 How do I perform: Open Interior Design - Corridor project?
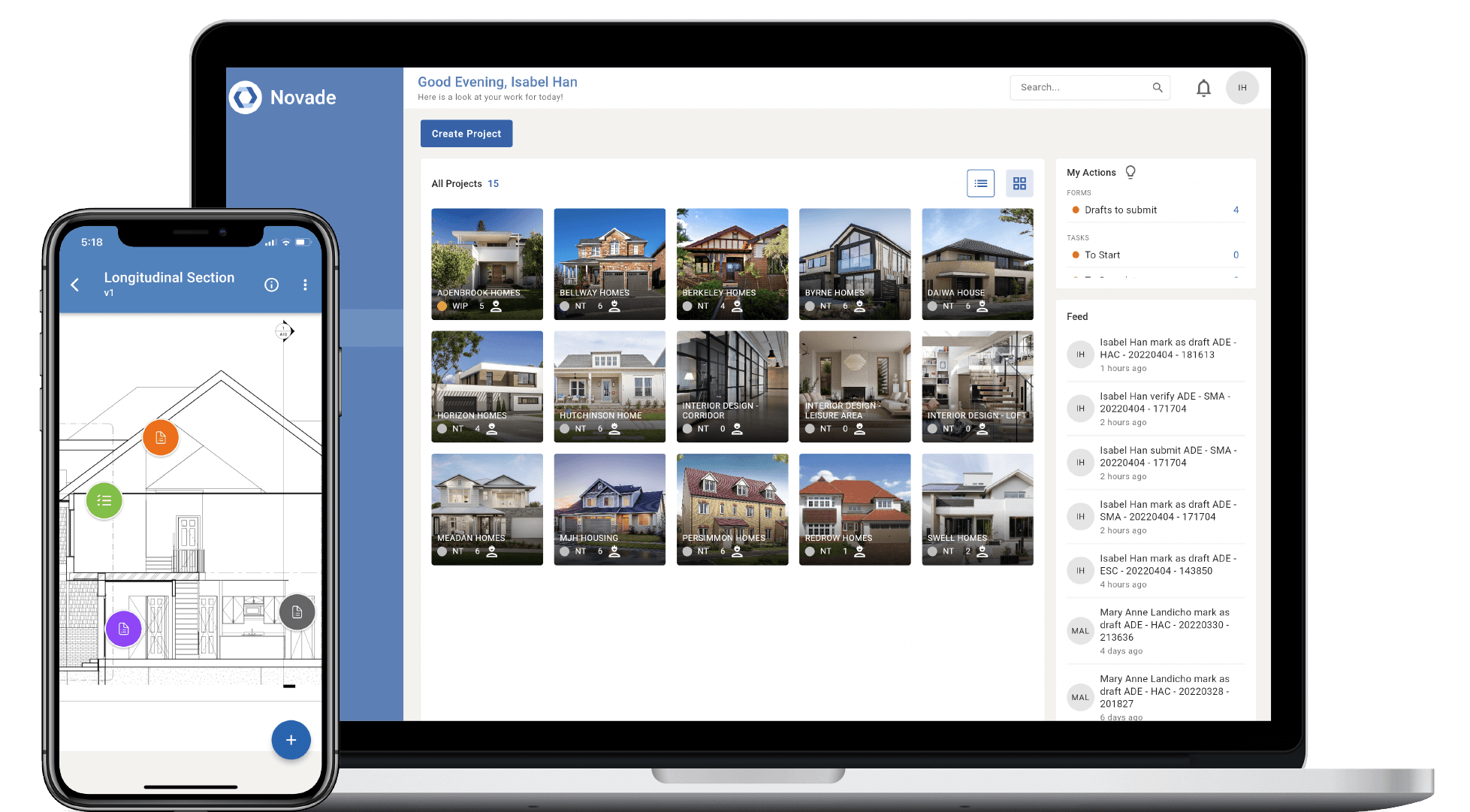click(732, 387)
